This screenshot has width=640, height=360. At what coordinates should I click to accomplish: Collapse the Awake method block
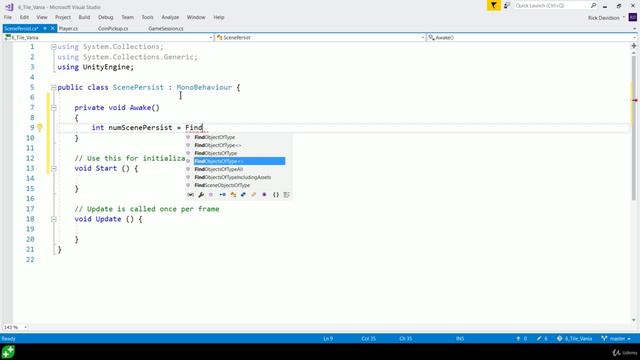53,108
